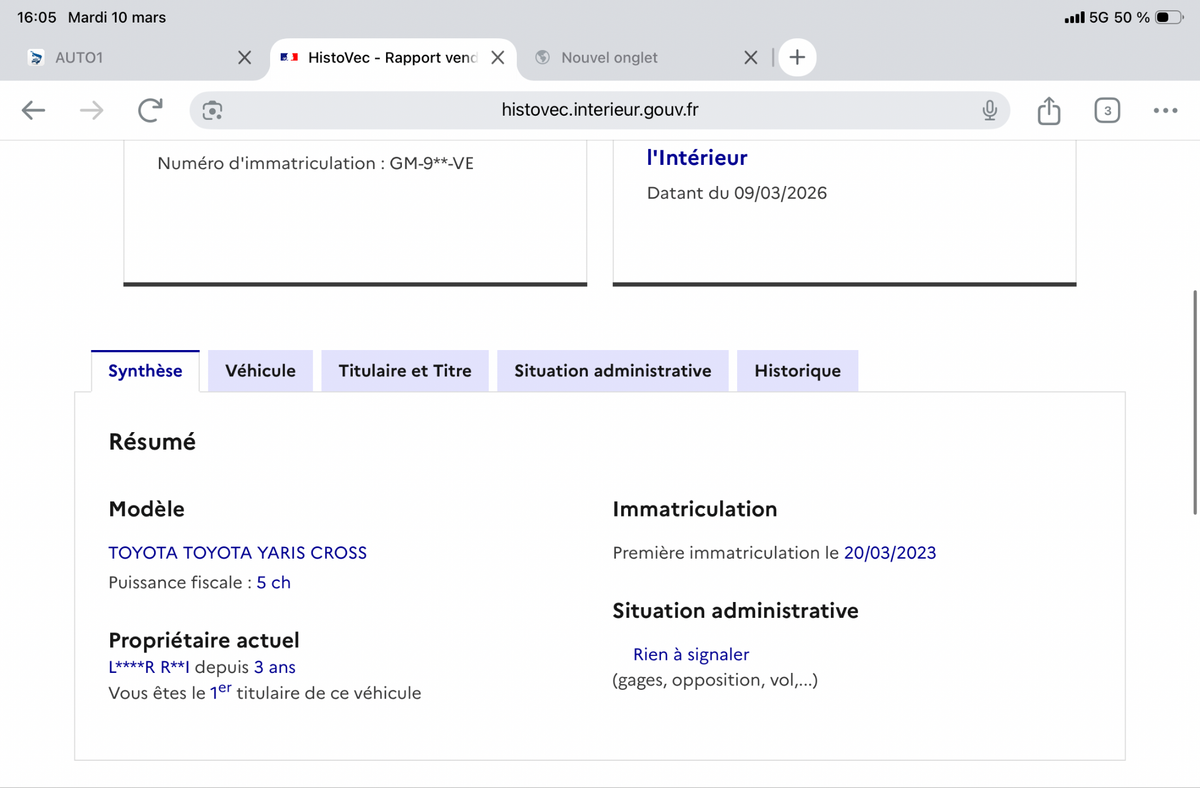Screen dimensions: 1200x788
Task: Open the share sheet icon
Action: 1048,110
